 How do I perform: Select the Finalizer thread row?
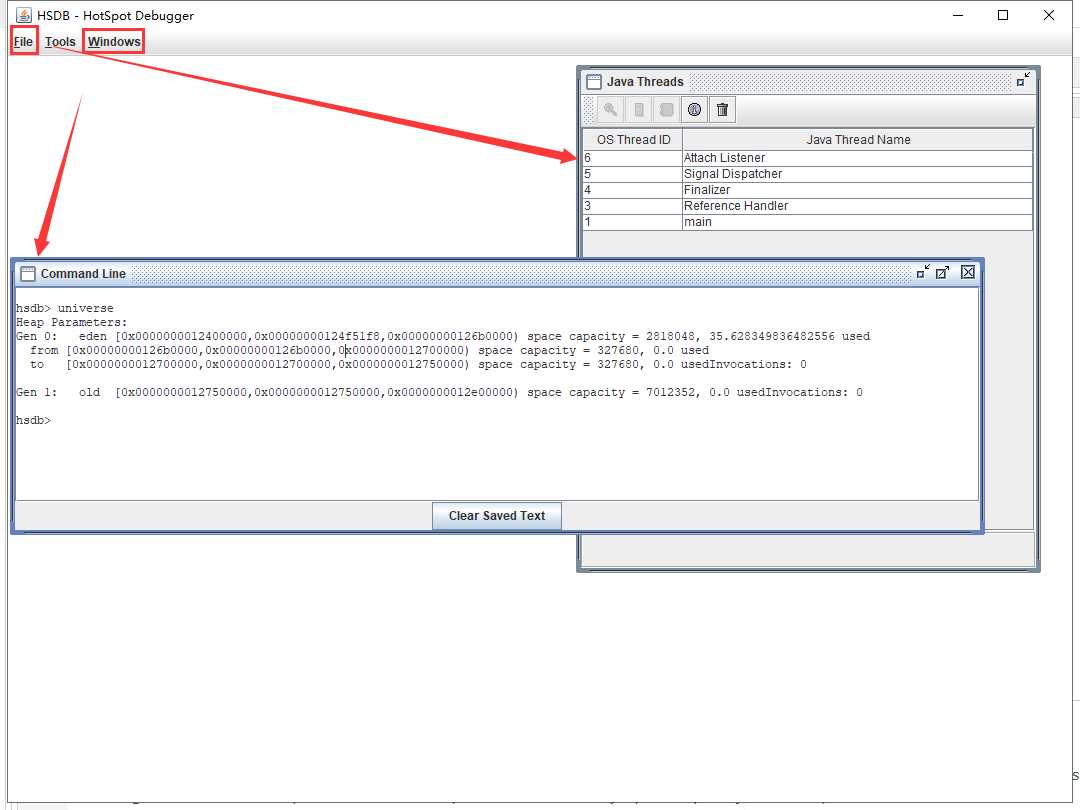pos(808,189)
